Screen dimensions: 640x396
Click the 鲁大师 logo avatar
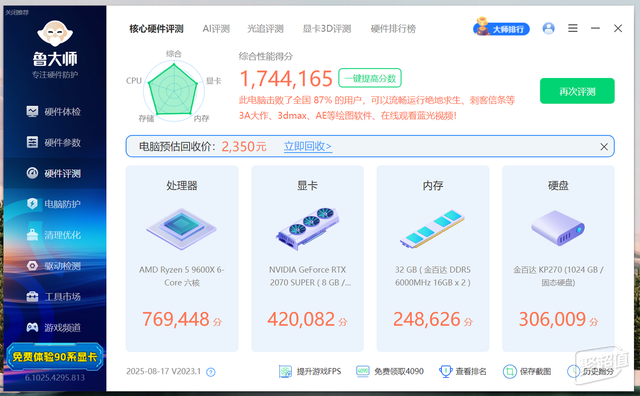click(55, 33)
